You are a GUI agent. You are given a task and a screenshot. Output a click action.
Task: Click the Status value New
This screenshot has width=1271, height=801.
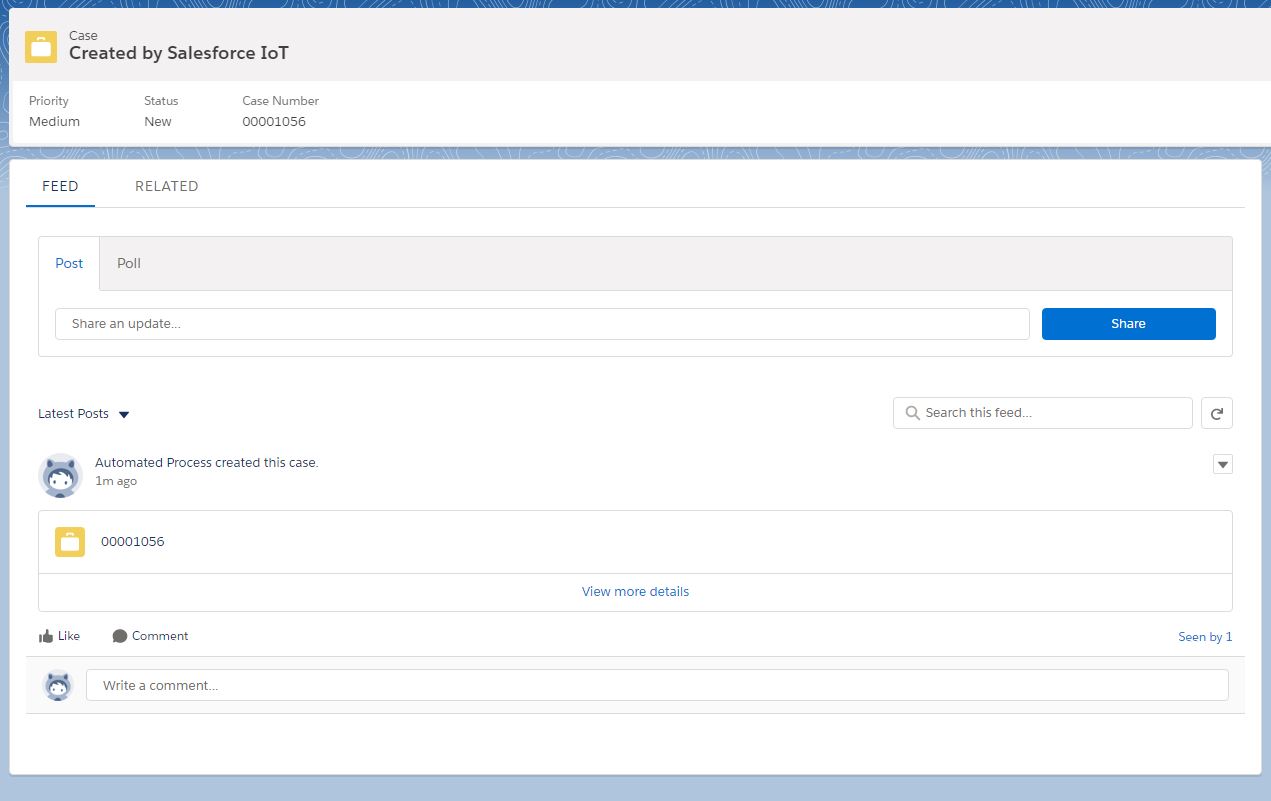click(158, 122)
